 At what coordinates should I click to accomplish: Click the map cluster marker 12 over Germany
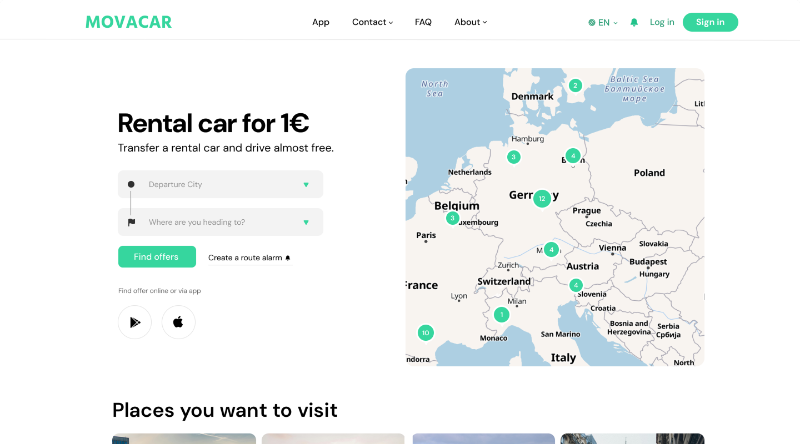pos(542,198)
